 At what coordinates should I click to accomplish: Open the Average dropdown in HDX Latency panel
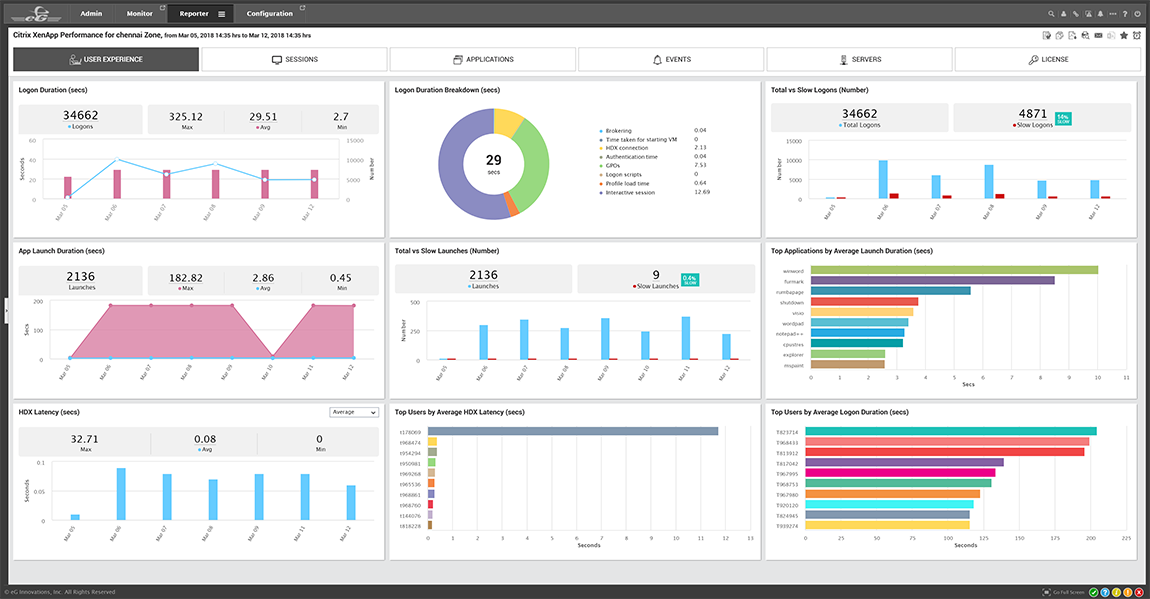(354, 412)
